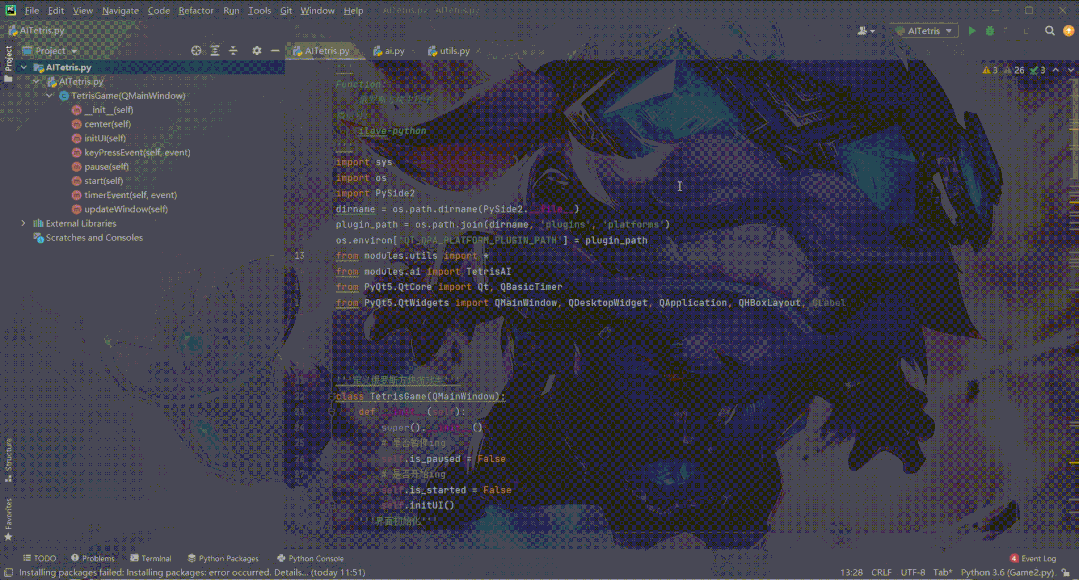Screen dimensions: 1079x580
Task: Fold the __init__ method code block
Action: click(331, 412)
